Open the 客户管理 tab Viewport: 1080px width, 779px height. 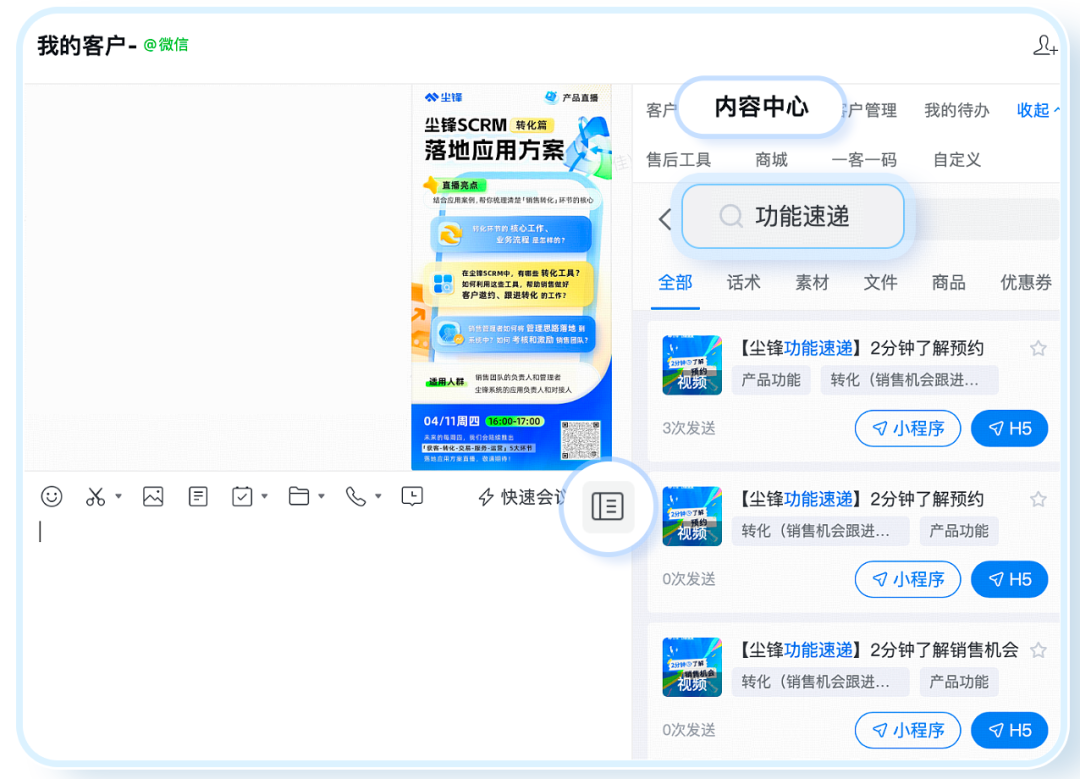tap(868, 110)
